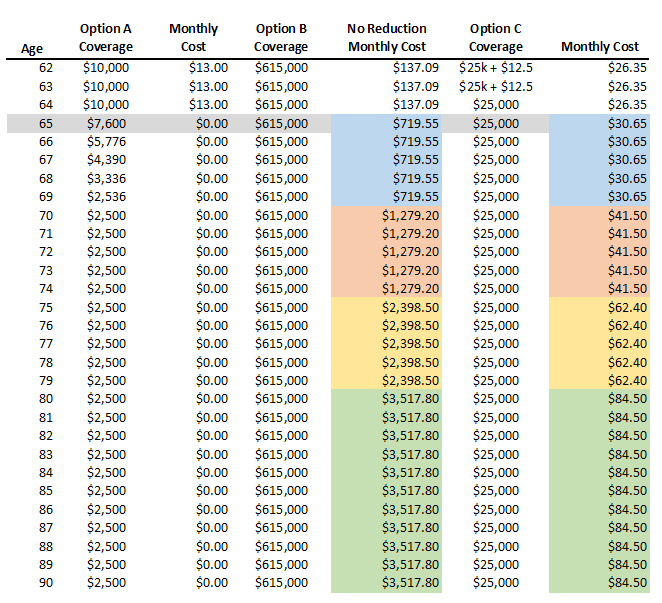Select the Option A Coverage header
This screenshot has width=662, height=603.
(106, 38)
